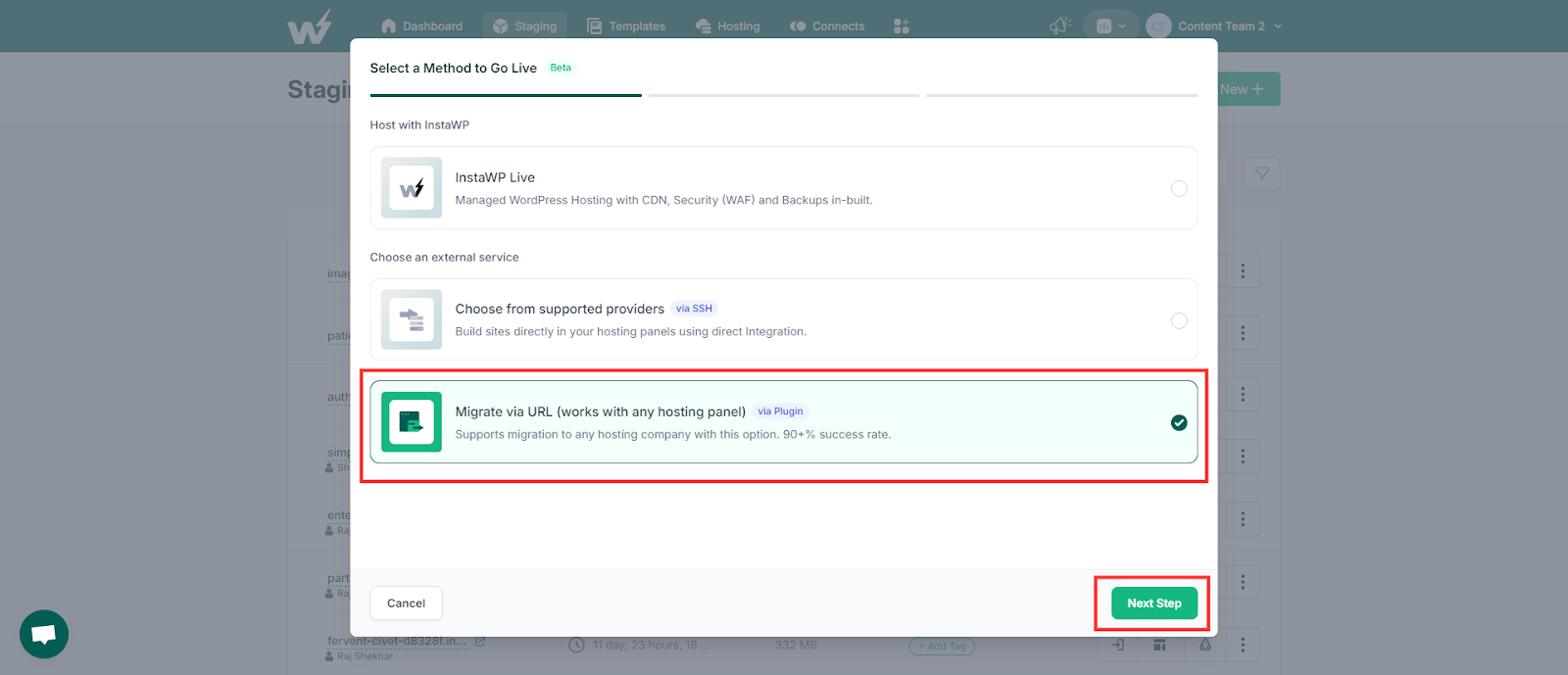Toggle the checked Migrate via URL radio
This screenshot has height=675, width=1568.
click(x=1179, y=422)
